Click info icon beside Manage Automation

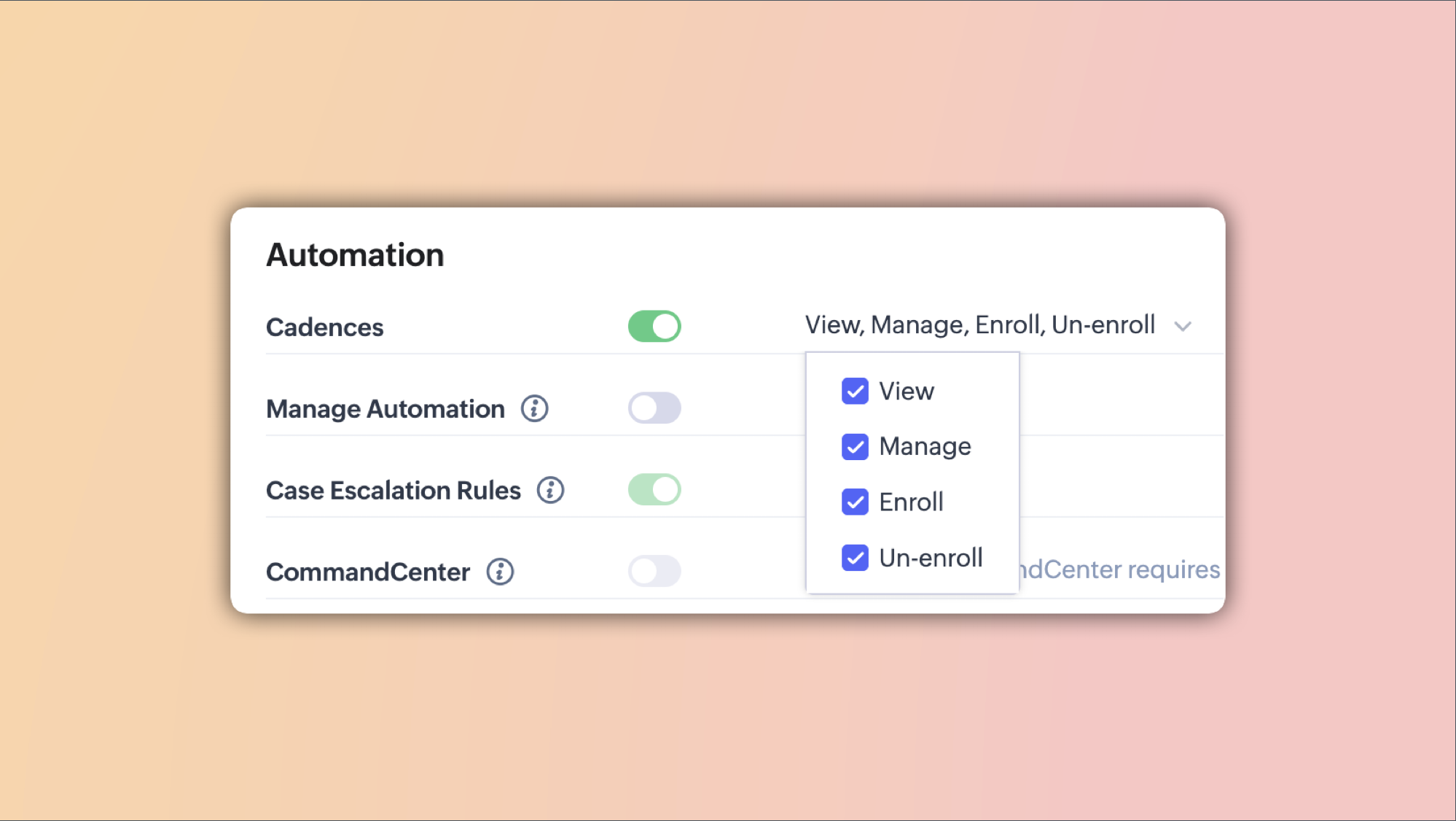[x=534, y=408]
